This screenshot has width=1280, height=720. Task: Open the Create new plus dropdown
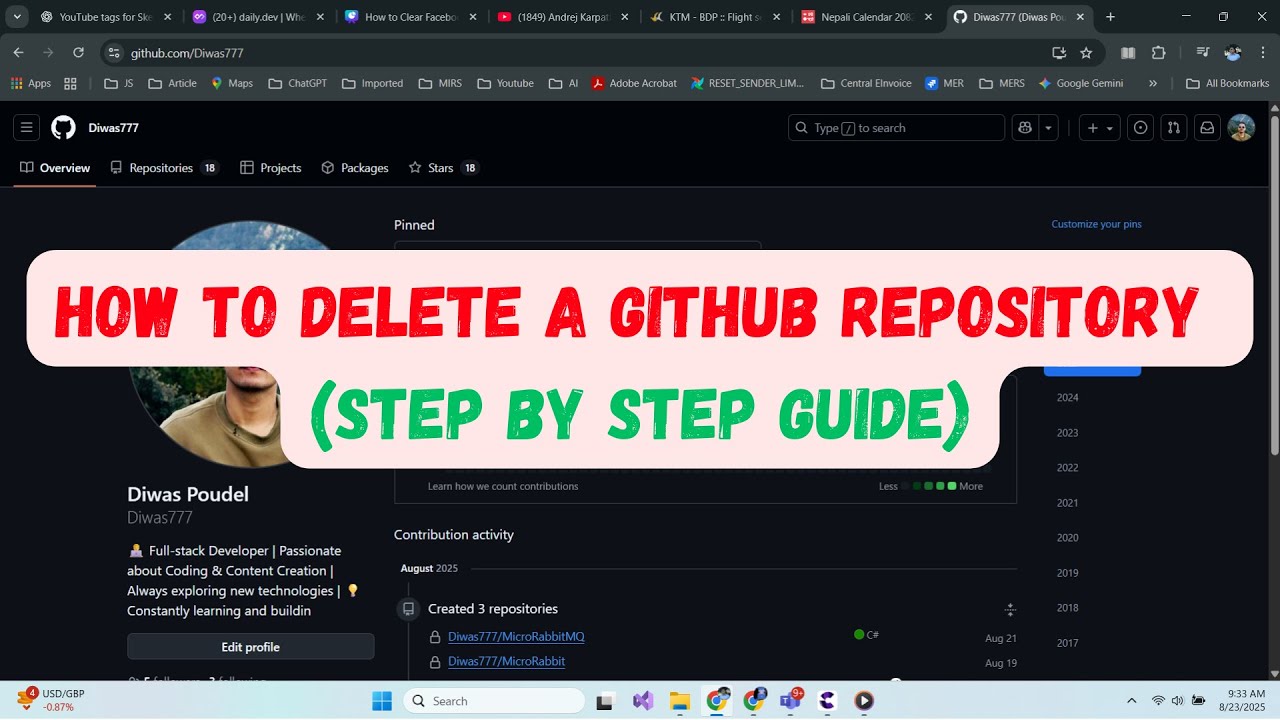click(x=1099, y=127)
